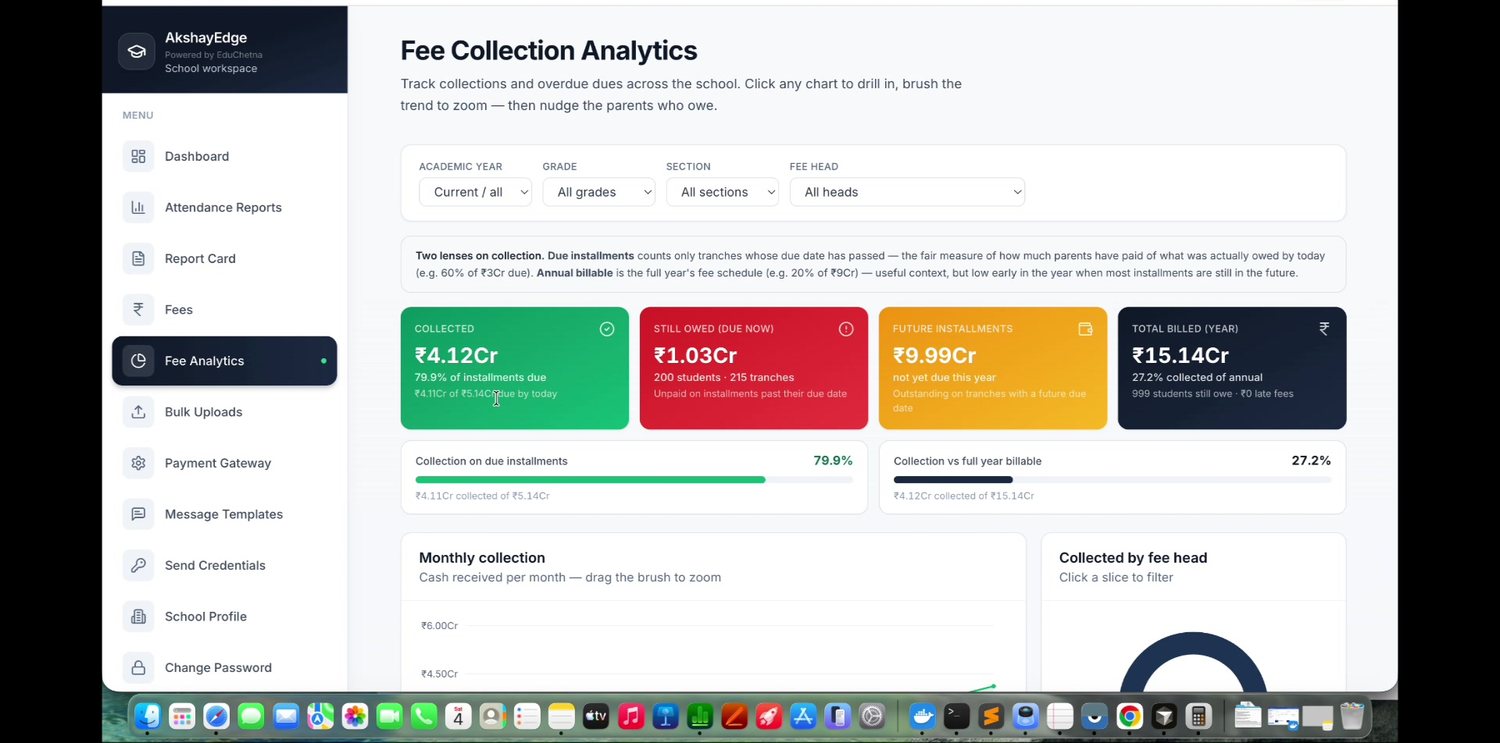Open Docker from the dock
Screen dimensions: 1500x743
click(x=922, y=716)
